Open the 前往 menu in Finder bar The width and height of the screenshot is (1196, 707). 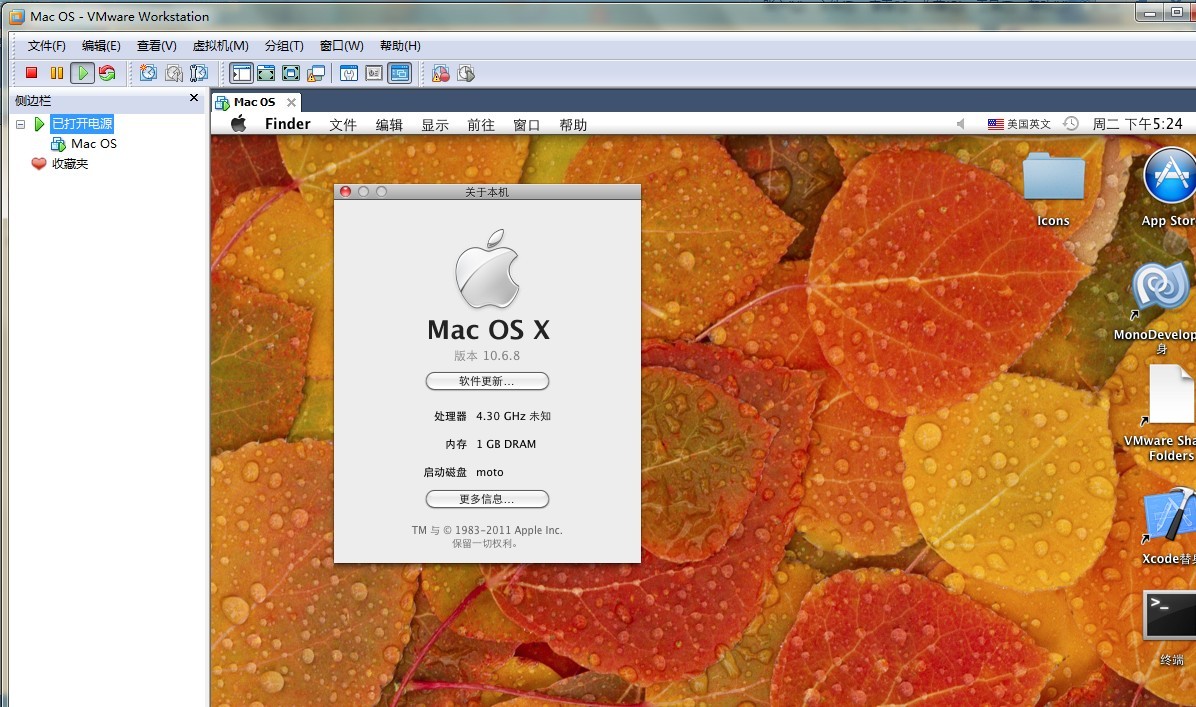(481, 124)
